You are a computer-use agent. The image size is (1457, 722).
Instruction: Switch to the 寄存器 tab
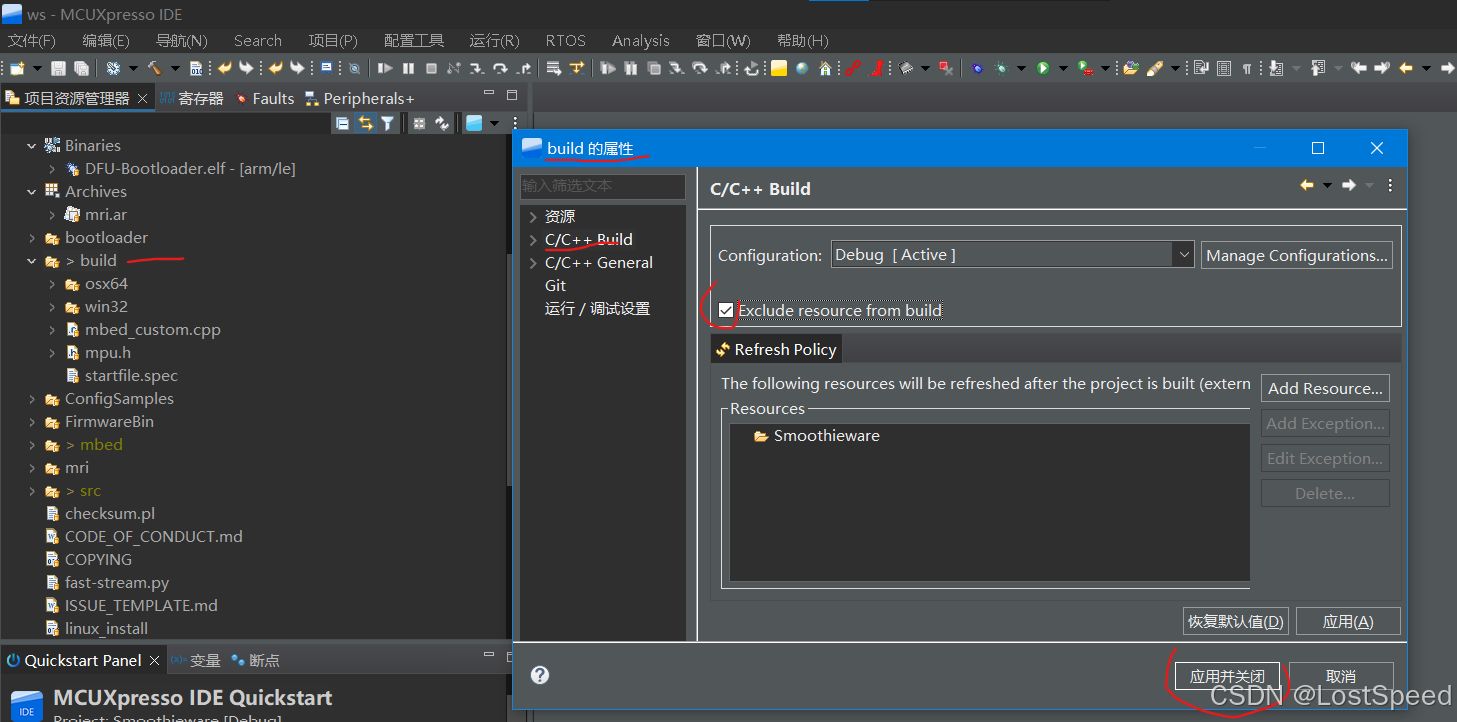(192, 98)
